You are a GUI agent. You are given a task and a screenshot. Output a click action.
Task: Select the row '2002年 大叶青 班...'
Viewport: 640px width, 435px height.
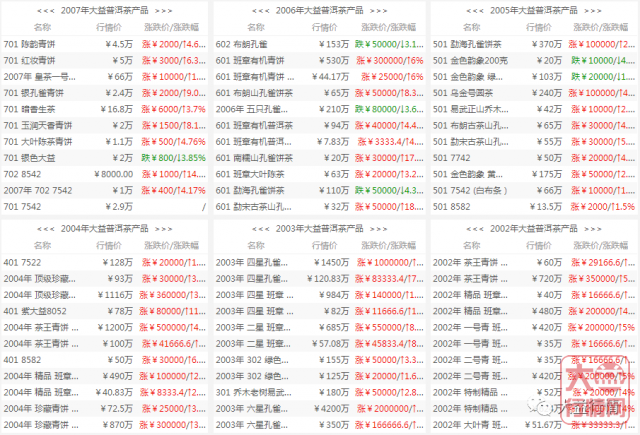click(x=534, y=425)
